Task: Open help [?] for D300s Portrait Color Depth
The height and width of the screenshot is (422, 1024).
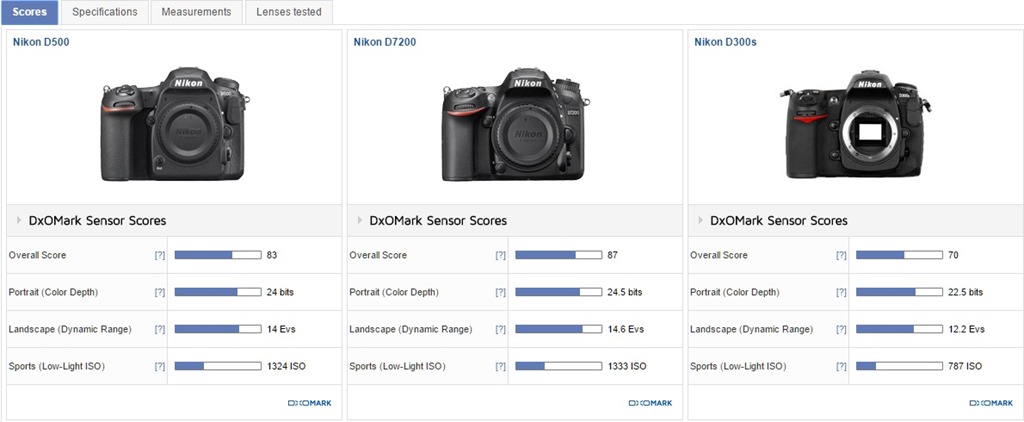Action: [x=841, y=293]
